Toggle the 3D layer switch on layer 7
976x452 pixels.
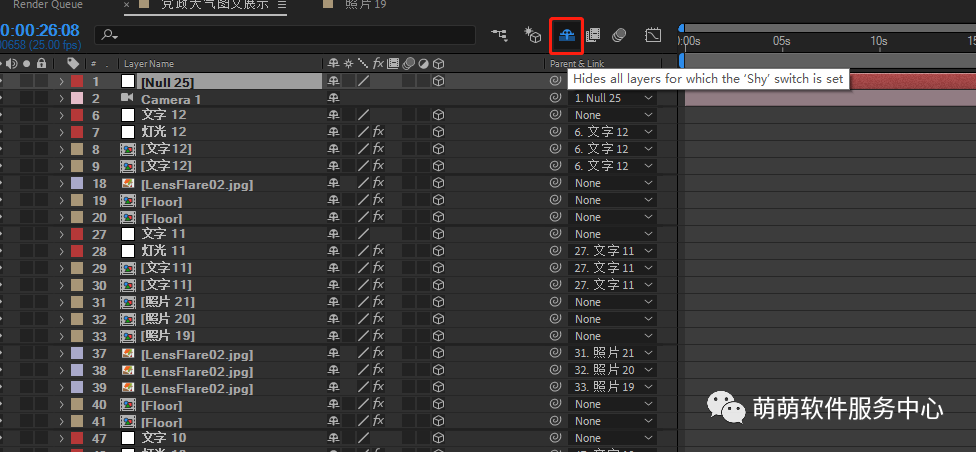pos(439,132)
